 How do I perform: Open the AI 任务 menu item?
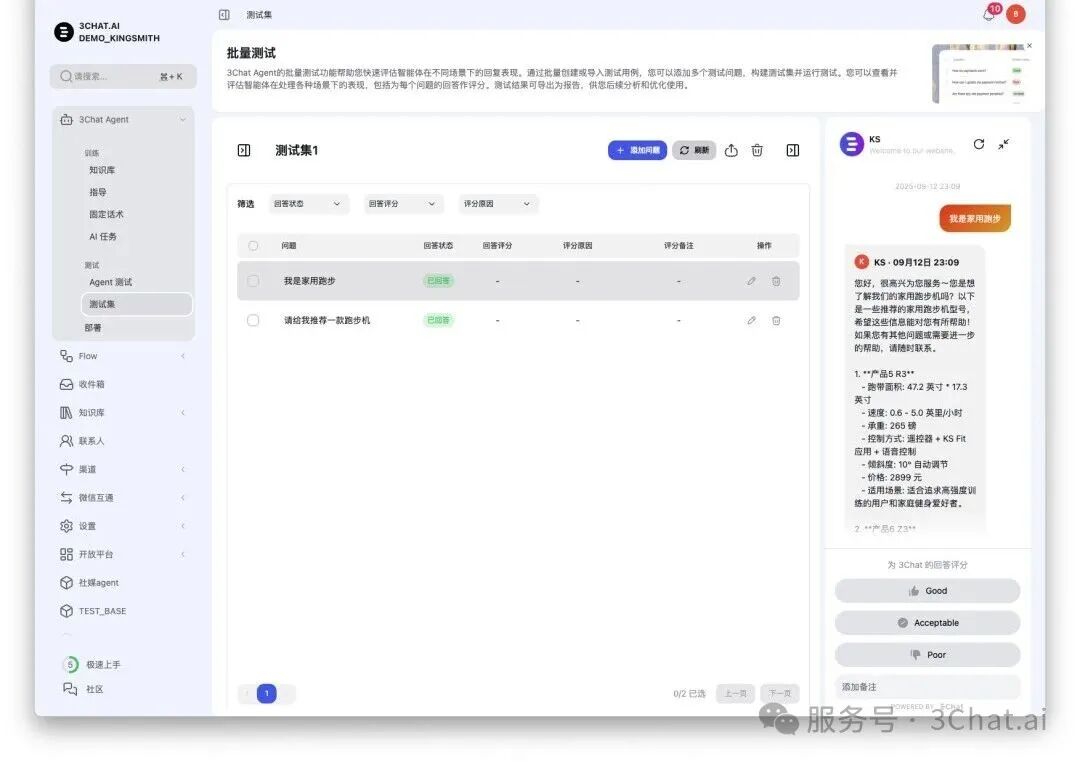(103, 236)
